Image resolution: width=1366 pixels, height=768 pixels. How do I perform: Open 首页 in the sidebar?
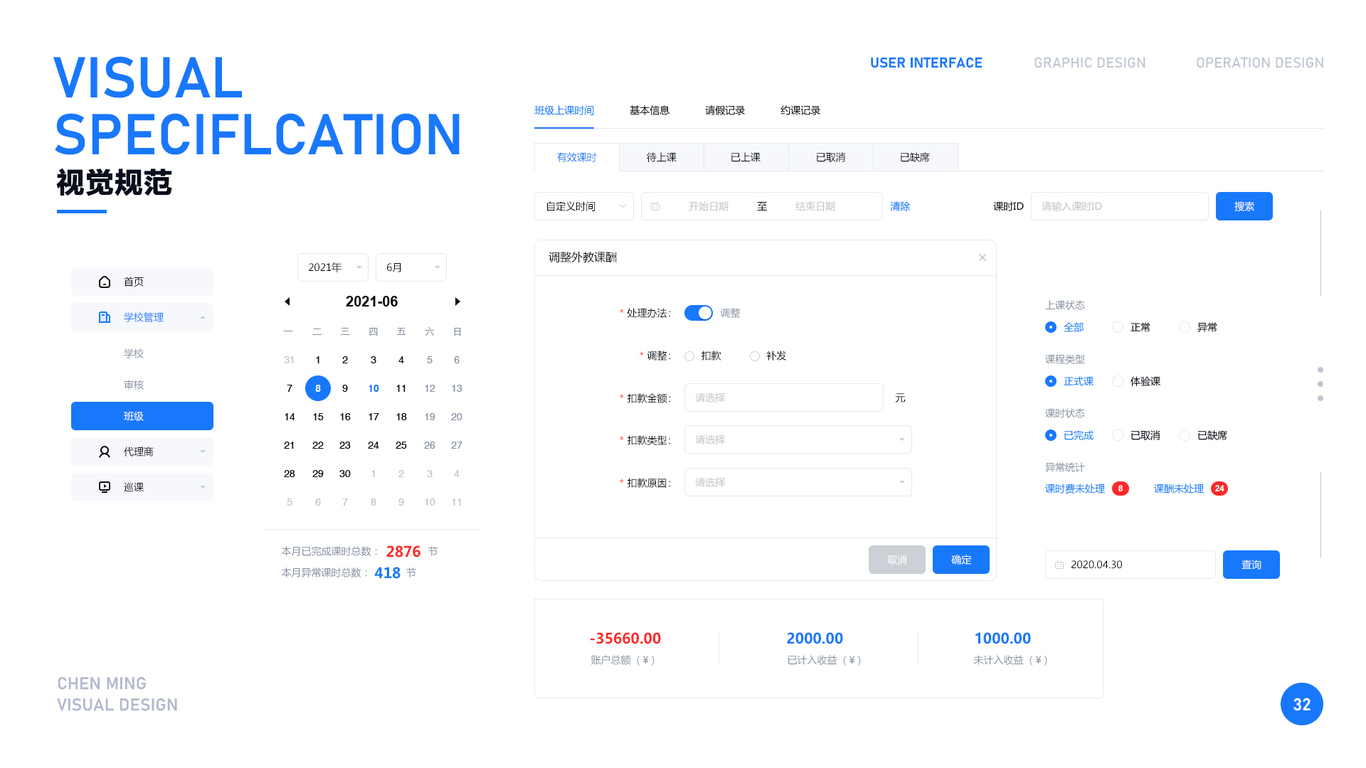(142, 282)
